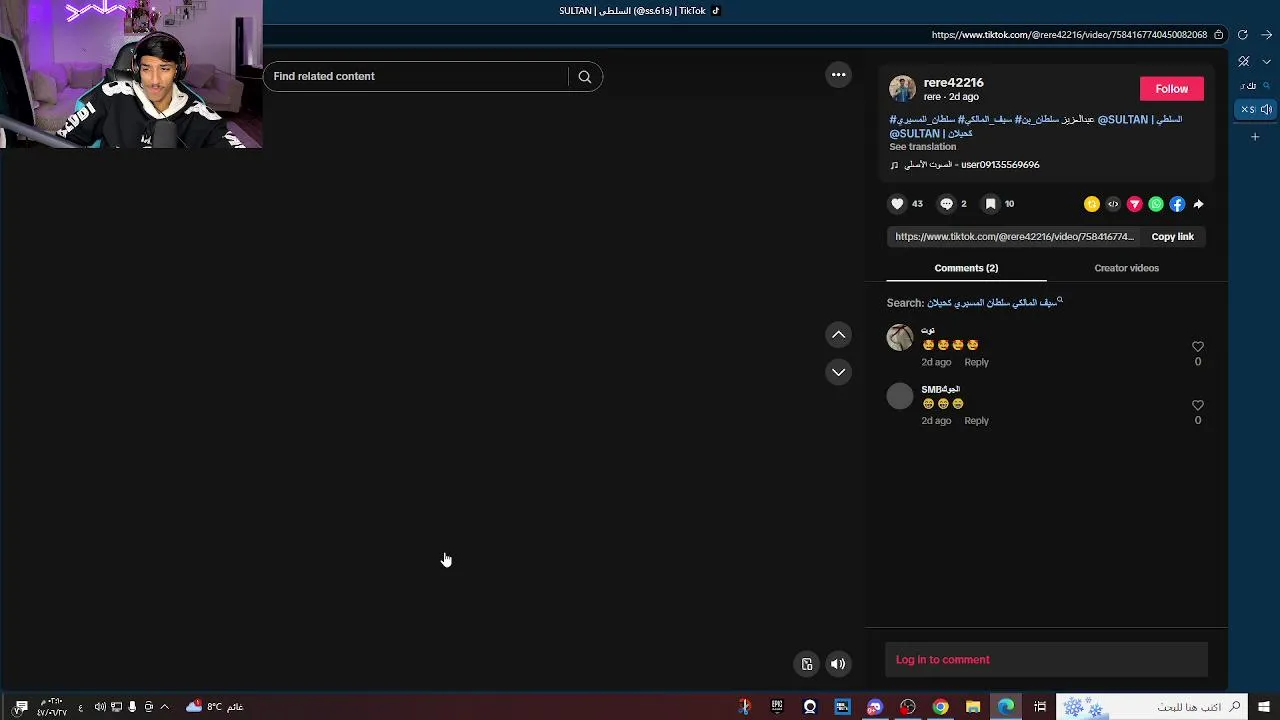Click the Copy link button
1280x720 pixels.
tap(1172, 237)
